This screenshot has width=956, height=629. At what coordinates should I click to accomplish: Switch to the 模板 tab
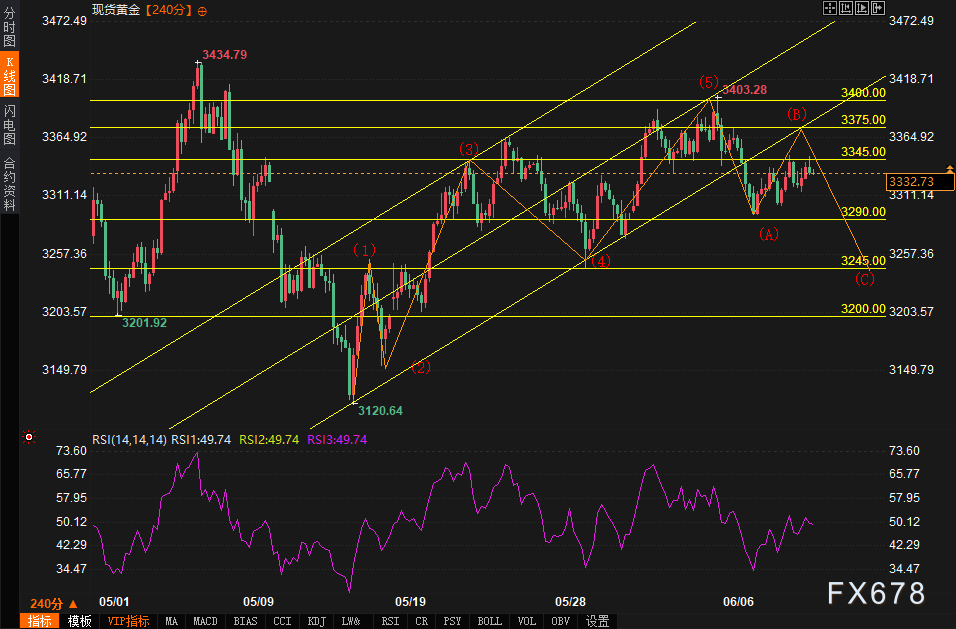tap(79, 621)
